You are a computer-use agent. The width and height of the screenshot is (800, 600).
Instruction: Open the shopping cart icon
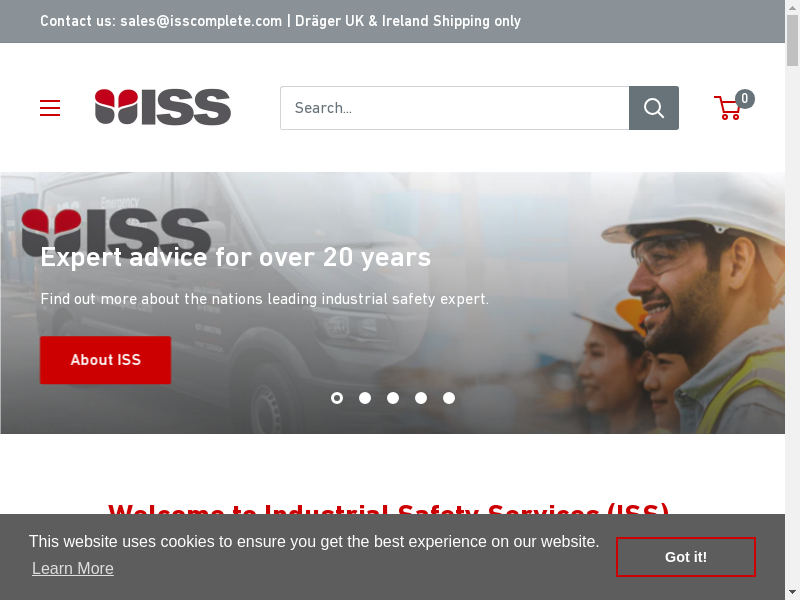(x=728, y=108)
